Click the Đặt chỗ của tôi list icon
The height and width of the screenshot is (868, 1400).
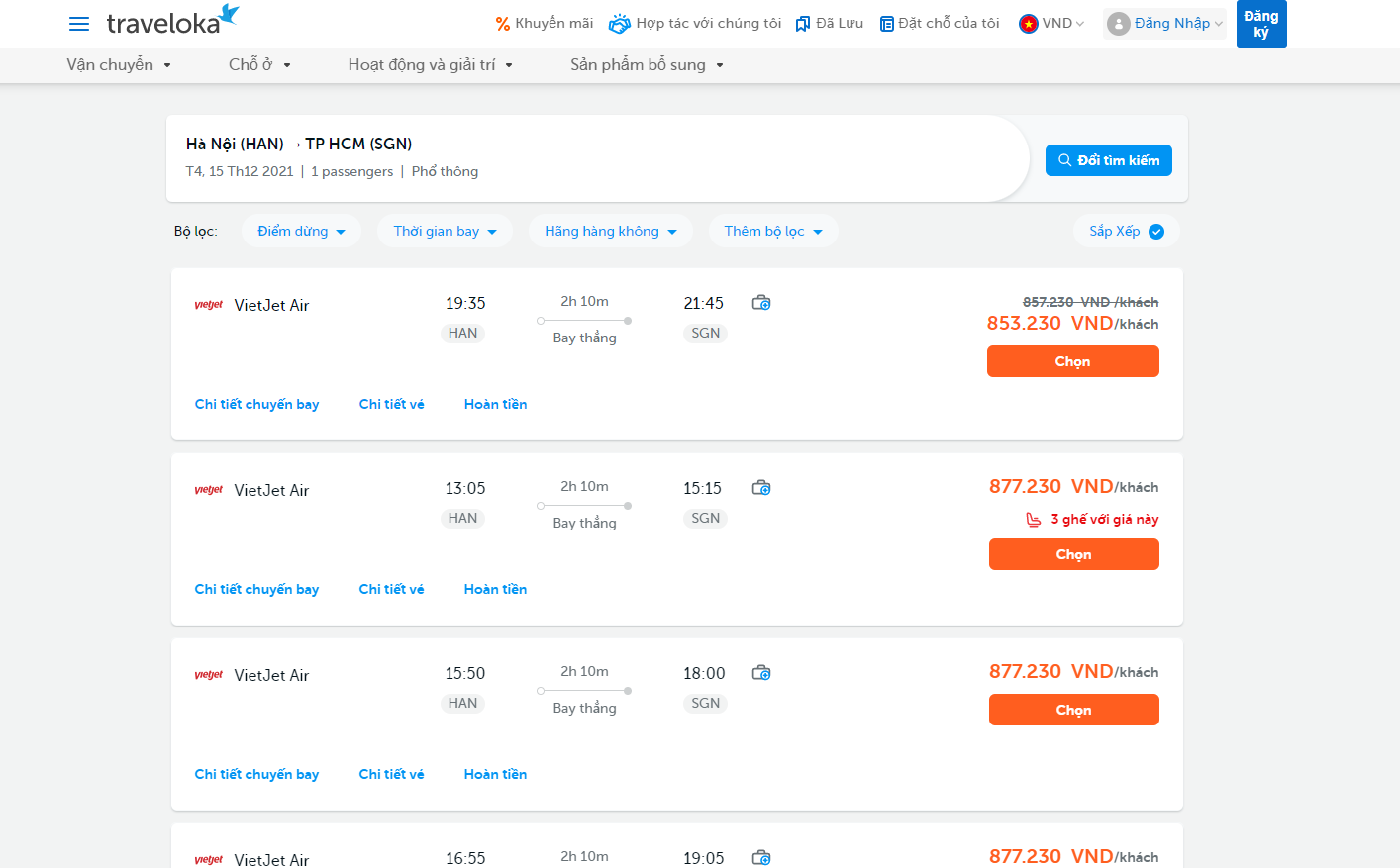tap(887, 24)
